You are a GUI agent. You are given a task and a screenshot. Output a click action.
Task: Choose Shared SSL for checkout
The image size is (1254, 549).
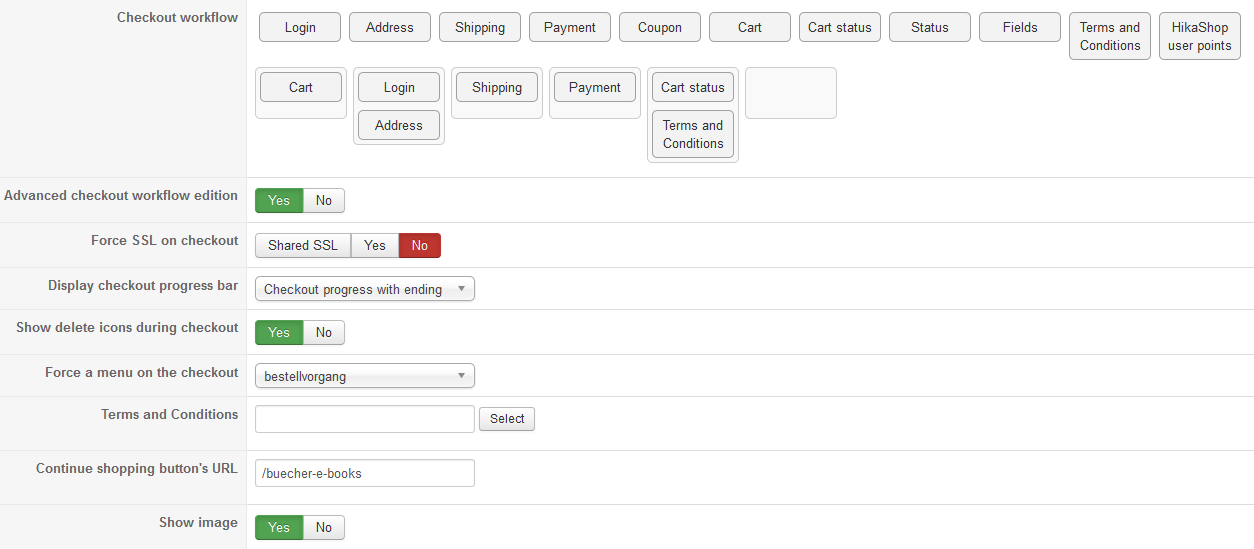coord(303,245)
